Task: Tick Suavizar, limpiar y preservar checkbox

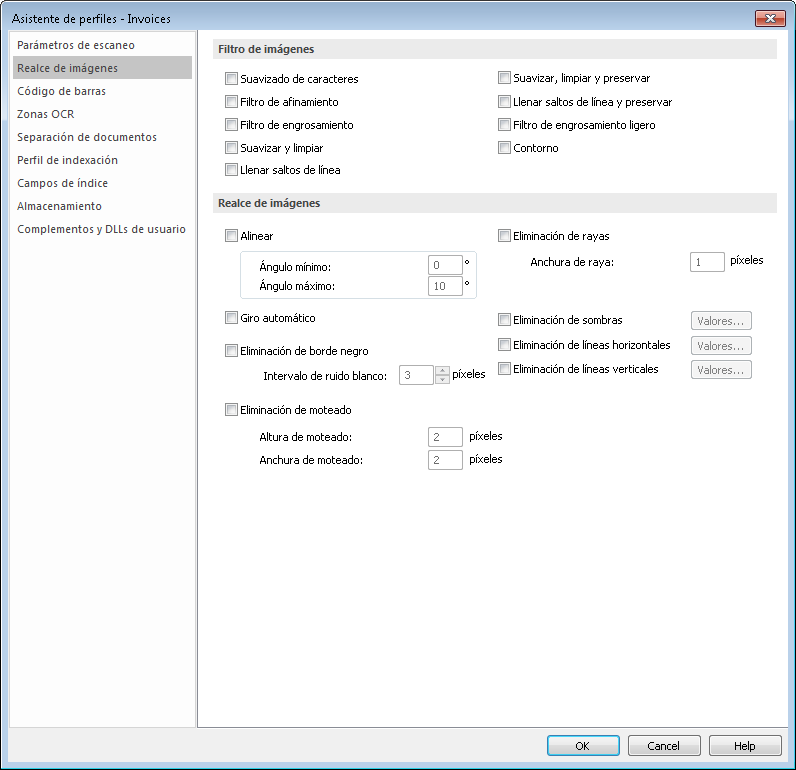Action: 504,78
